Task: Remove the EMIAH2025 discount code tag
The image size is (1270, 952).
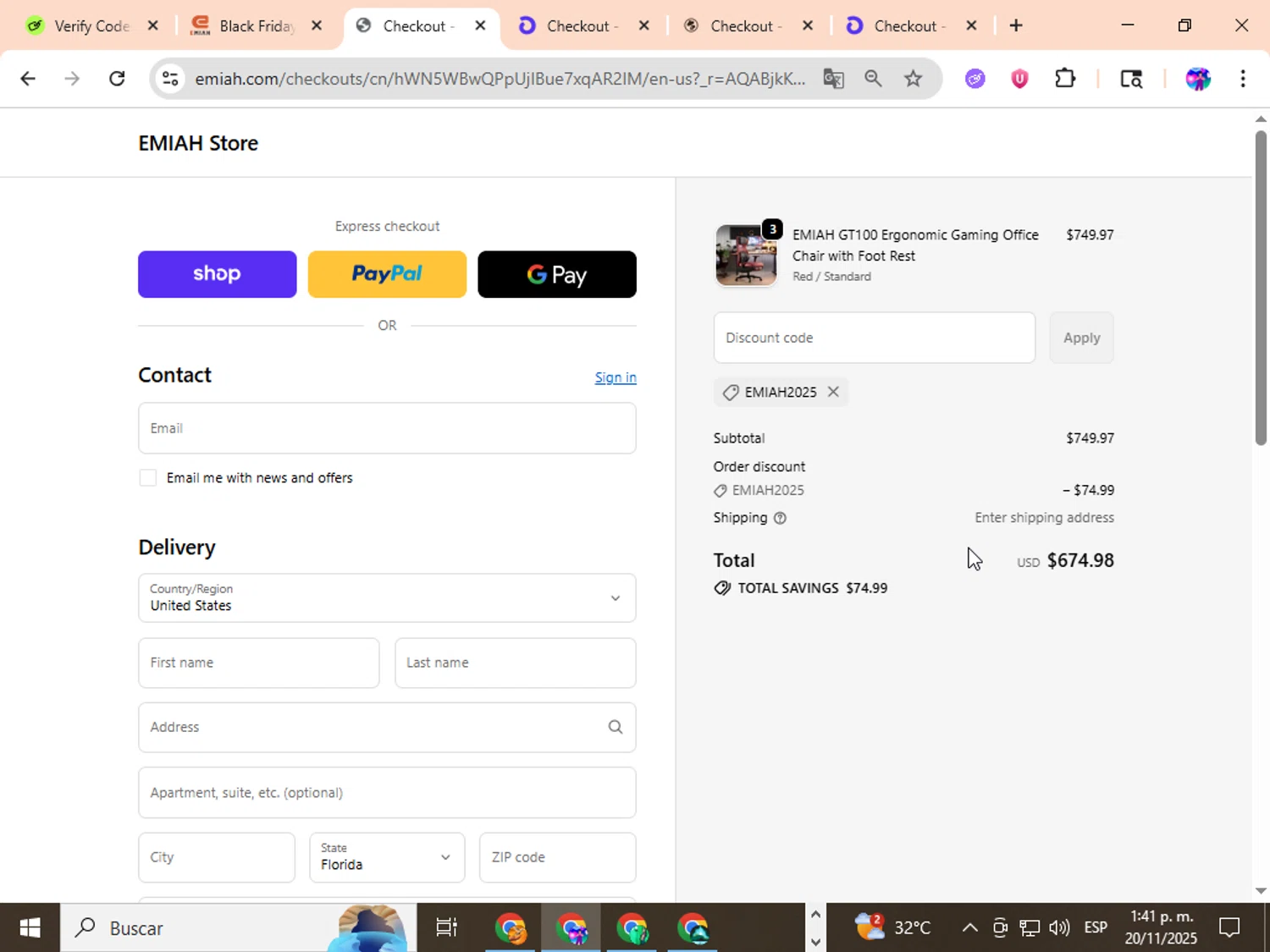Action: coord(833,392)
